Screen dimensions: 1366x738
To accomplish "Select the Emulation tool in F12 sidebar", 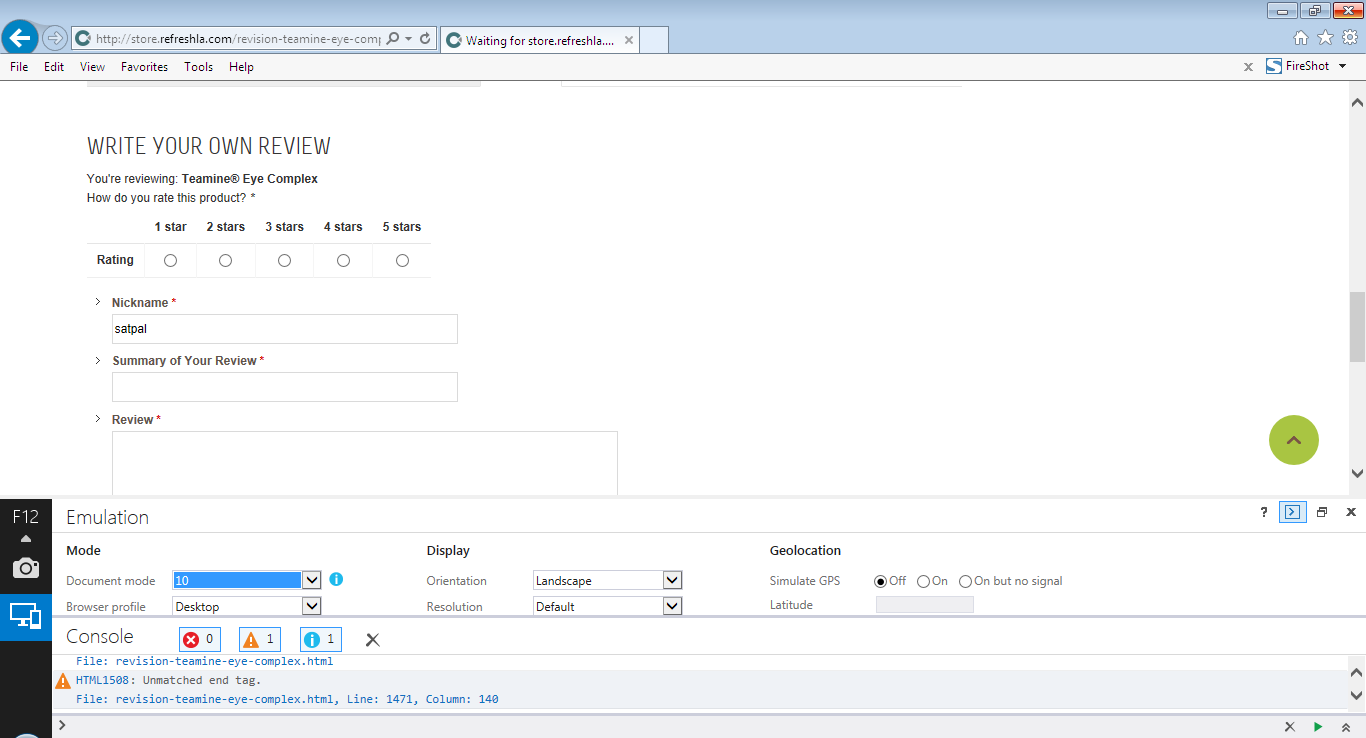I will pos(26,617).
